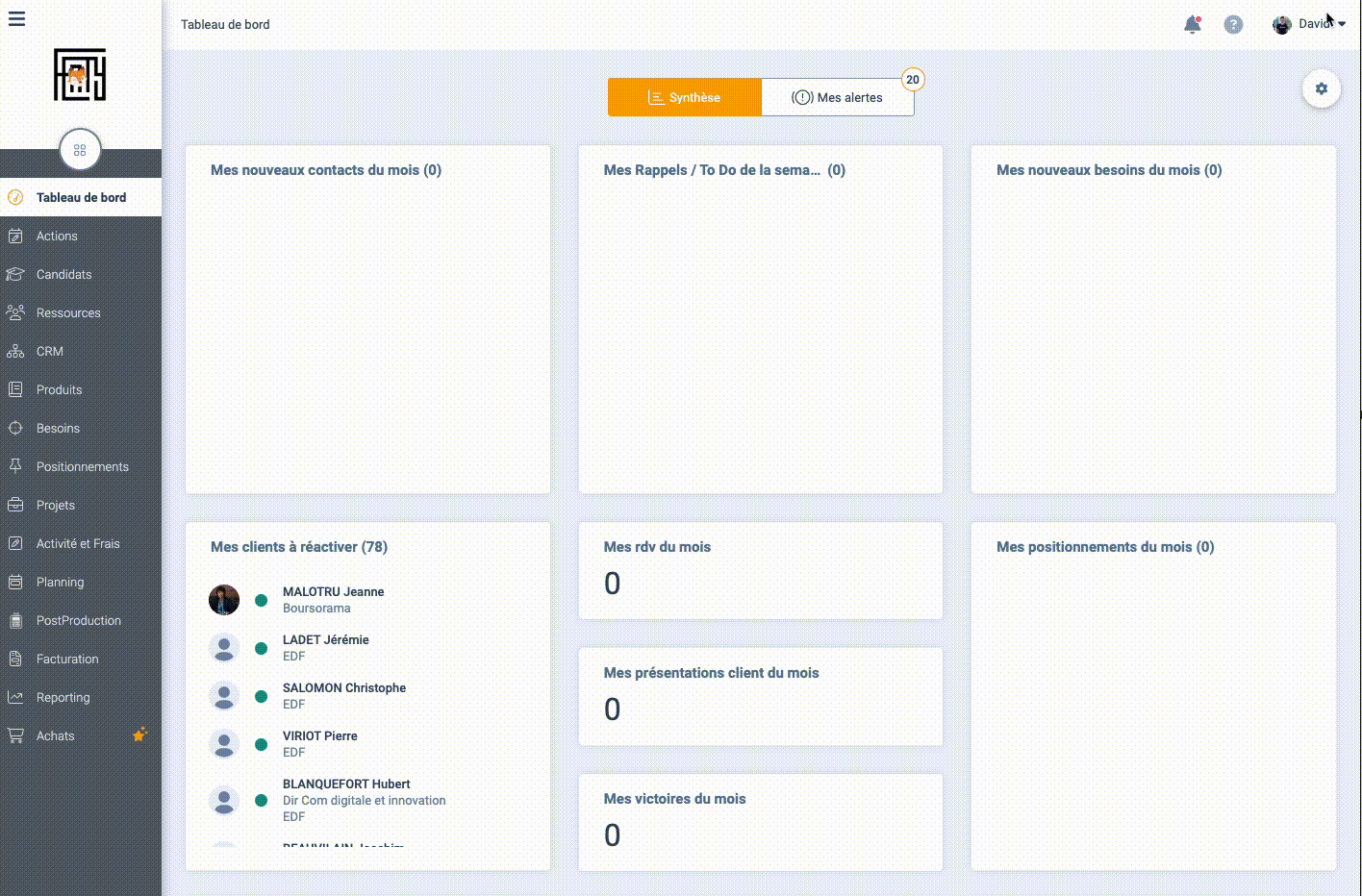
Task: Open the round apps grid button
Action: point(80,149)
